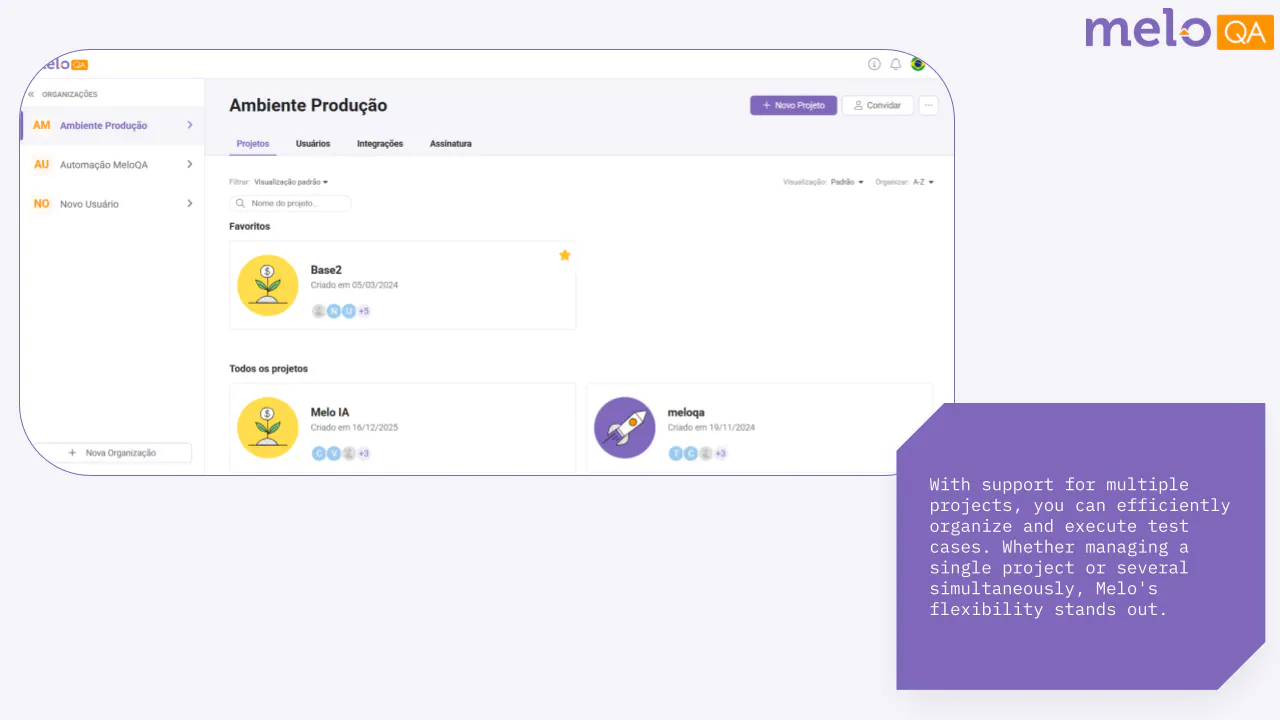This screenshot has width=1280, height=720.
Task: Open notifications via the bell icon
Action: pos(896,64)
